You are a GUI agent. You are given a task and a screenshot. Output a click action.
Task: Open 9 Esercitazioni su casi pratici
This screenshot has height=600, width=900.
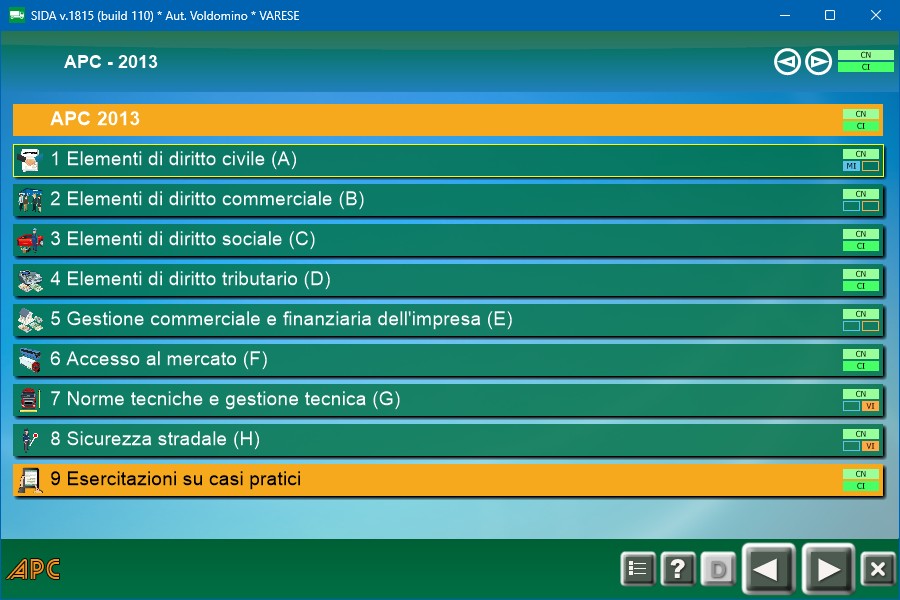[x=176, y=479]
